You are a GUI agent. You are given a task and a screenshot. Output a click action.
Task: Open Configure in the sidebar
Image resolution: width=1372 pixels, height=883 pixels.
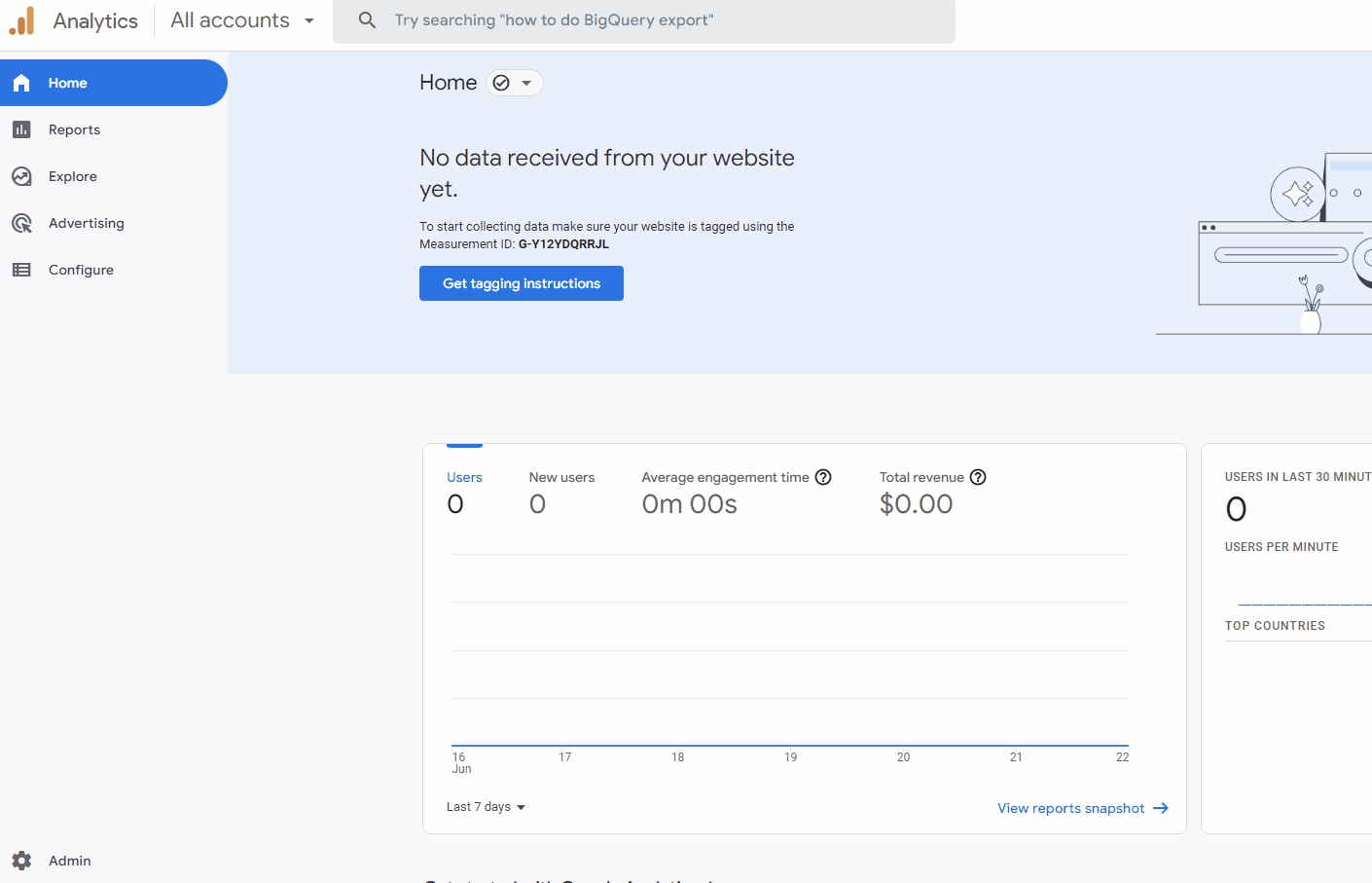click(x=114, y=270)
